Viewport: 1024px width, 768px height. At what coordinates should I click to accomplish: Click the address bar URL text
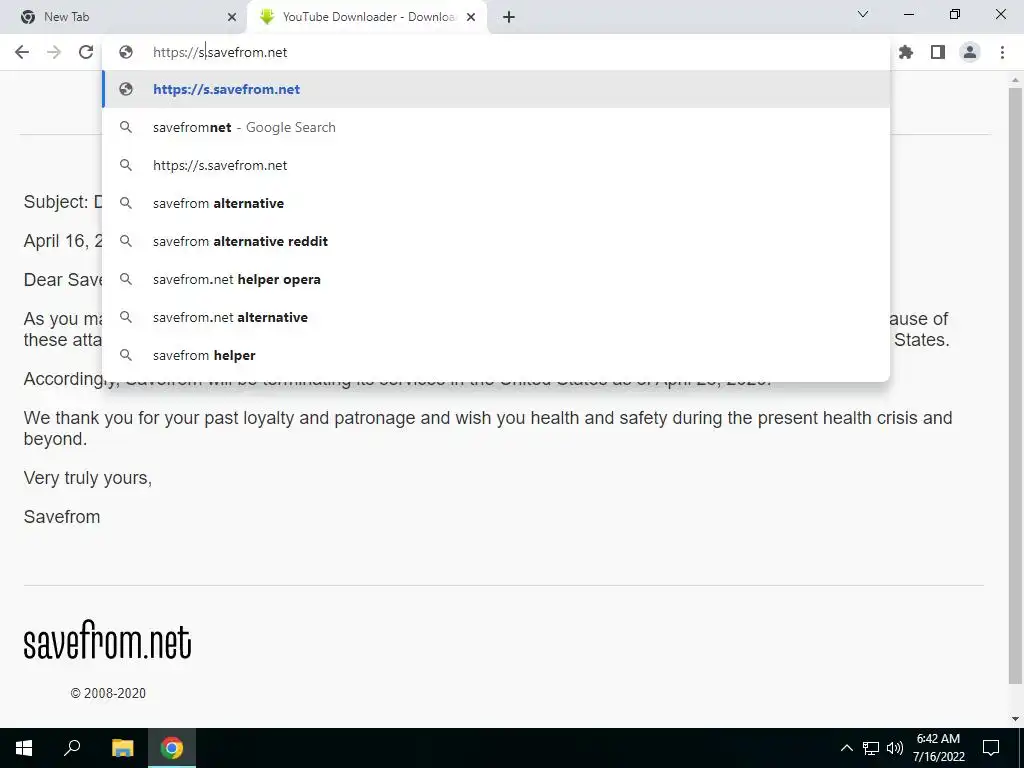coord(220,52)
